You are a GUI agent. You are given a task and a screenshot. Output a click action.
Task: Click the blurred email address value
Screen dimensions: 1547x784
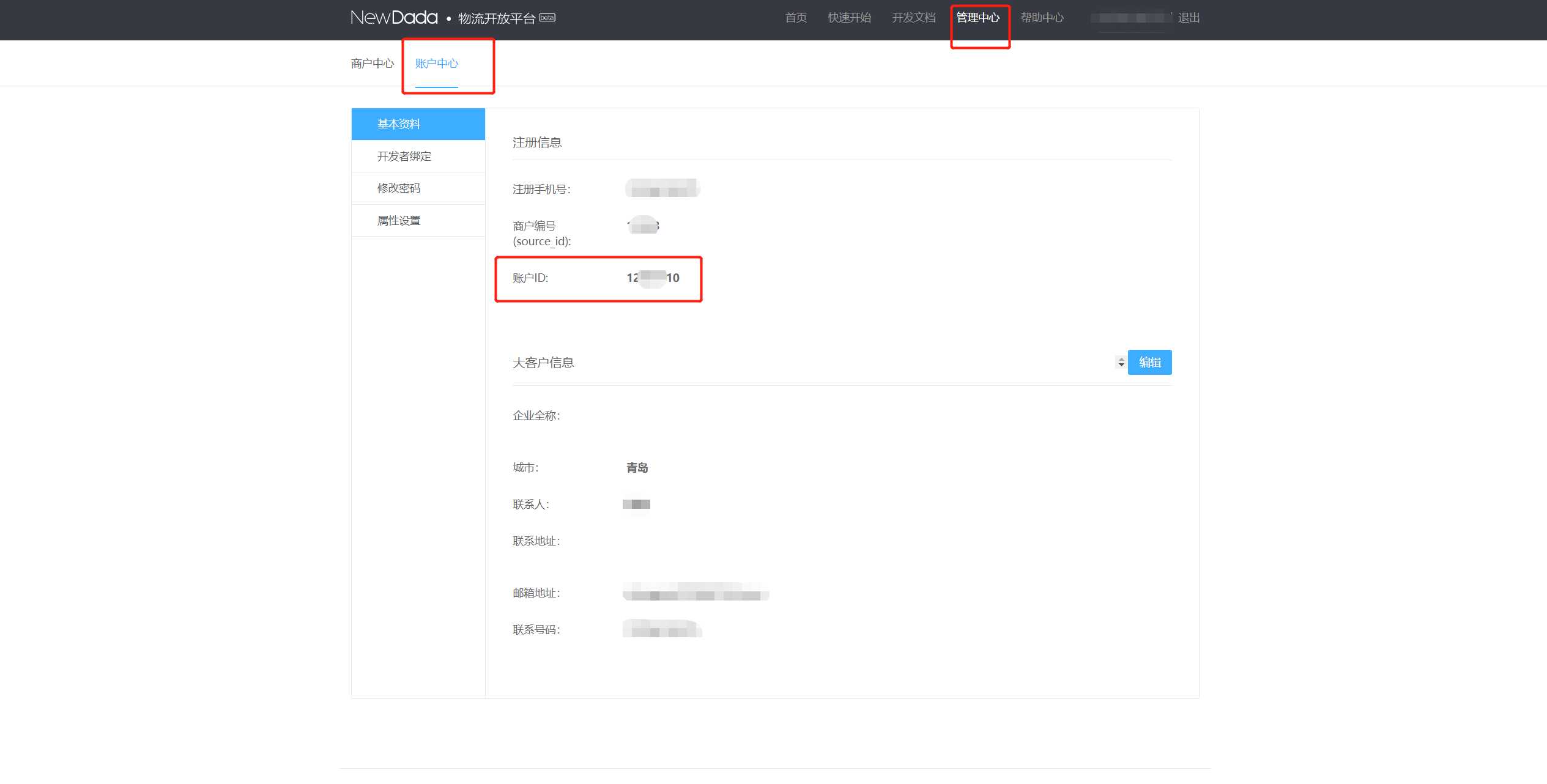tap(696, 592)
